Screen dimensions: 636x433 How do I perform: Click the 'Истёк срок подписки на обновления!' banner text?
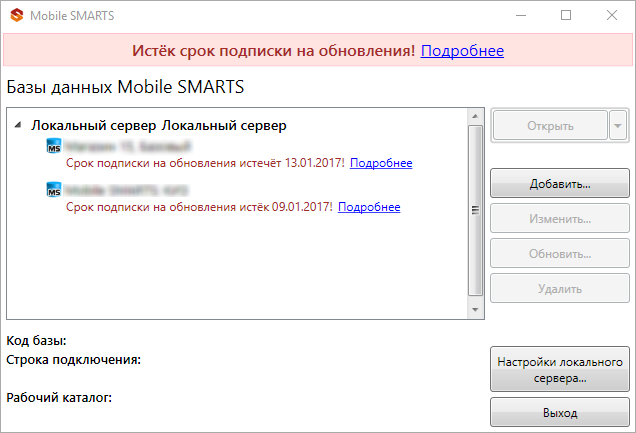[274, 51]
